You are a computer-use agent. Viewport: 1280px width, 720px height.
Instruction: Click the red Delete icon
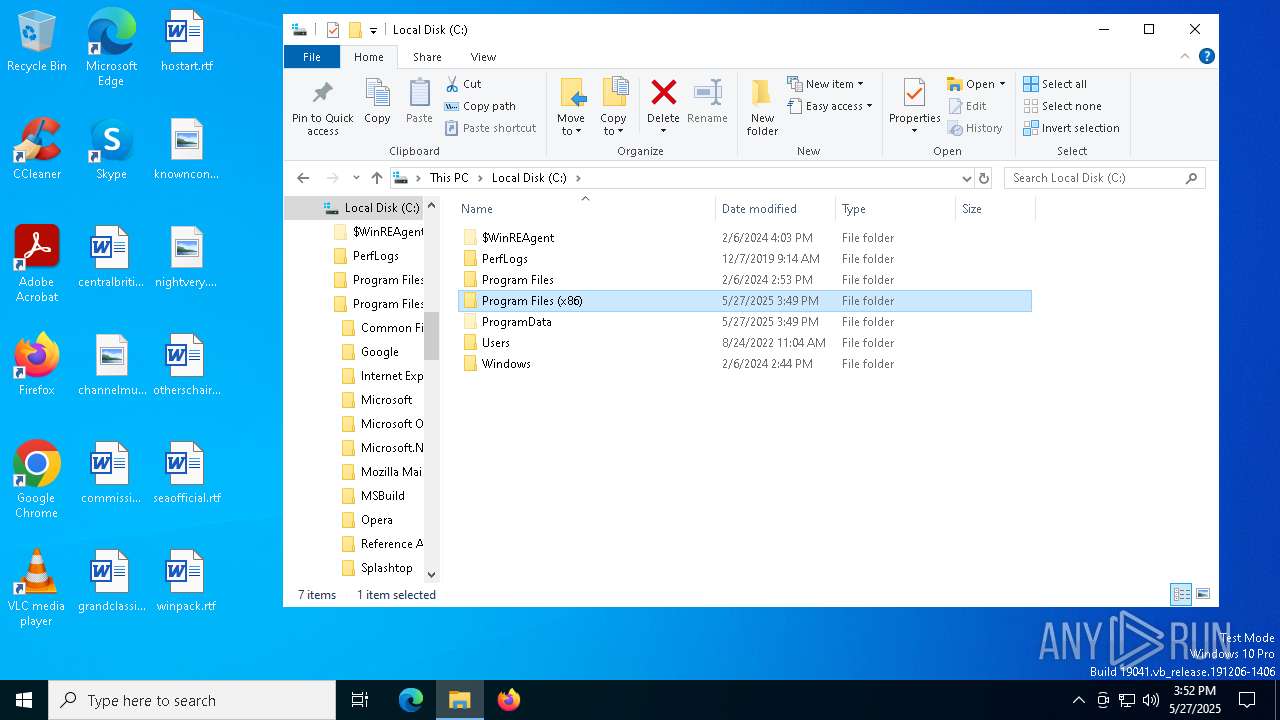pyautogui.click(x=663, y=94)
